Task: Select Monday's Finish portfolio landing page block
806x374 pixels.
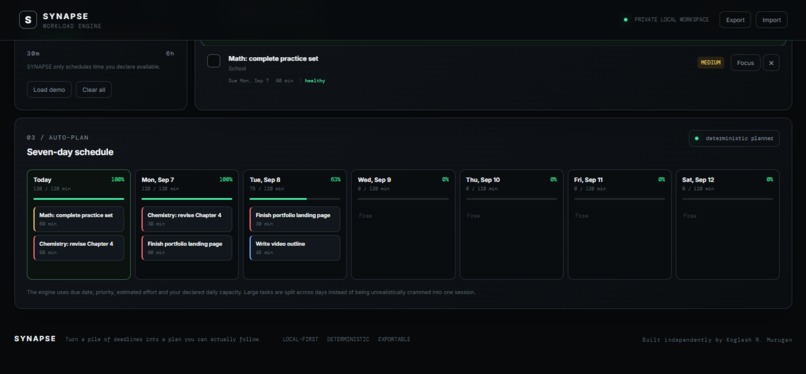Action: (x=187, y=248)
